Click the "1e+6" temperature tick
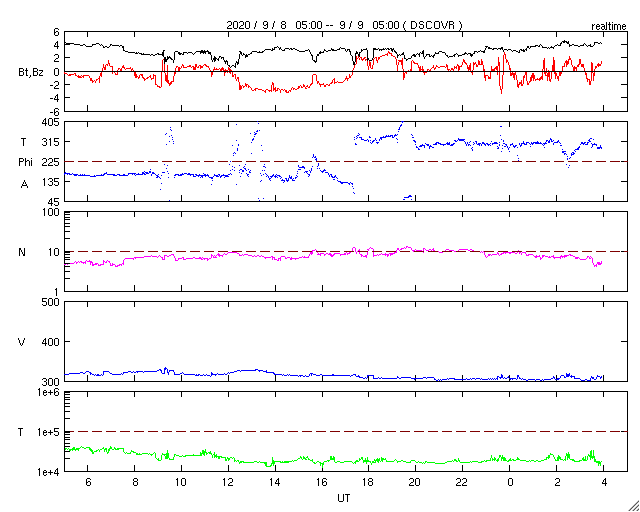 coord(49,392)
